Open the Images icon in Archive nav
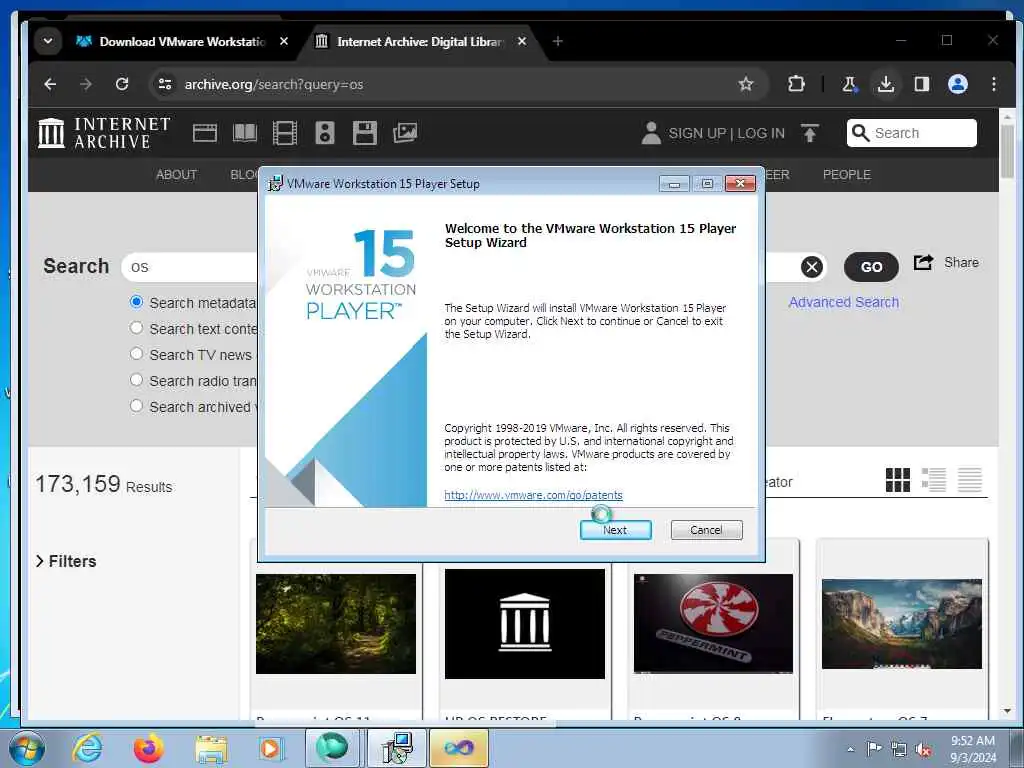This screenshot has width=1024, height=768. coord(405,133)
